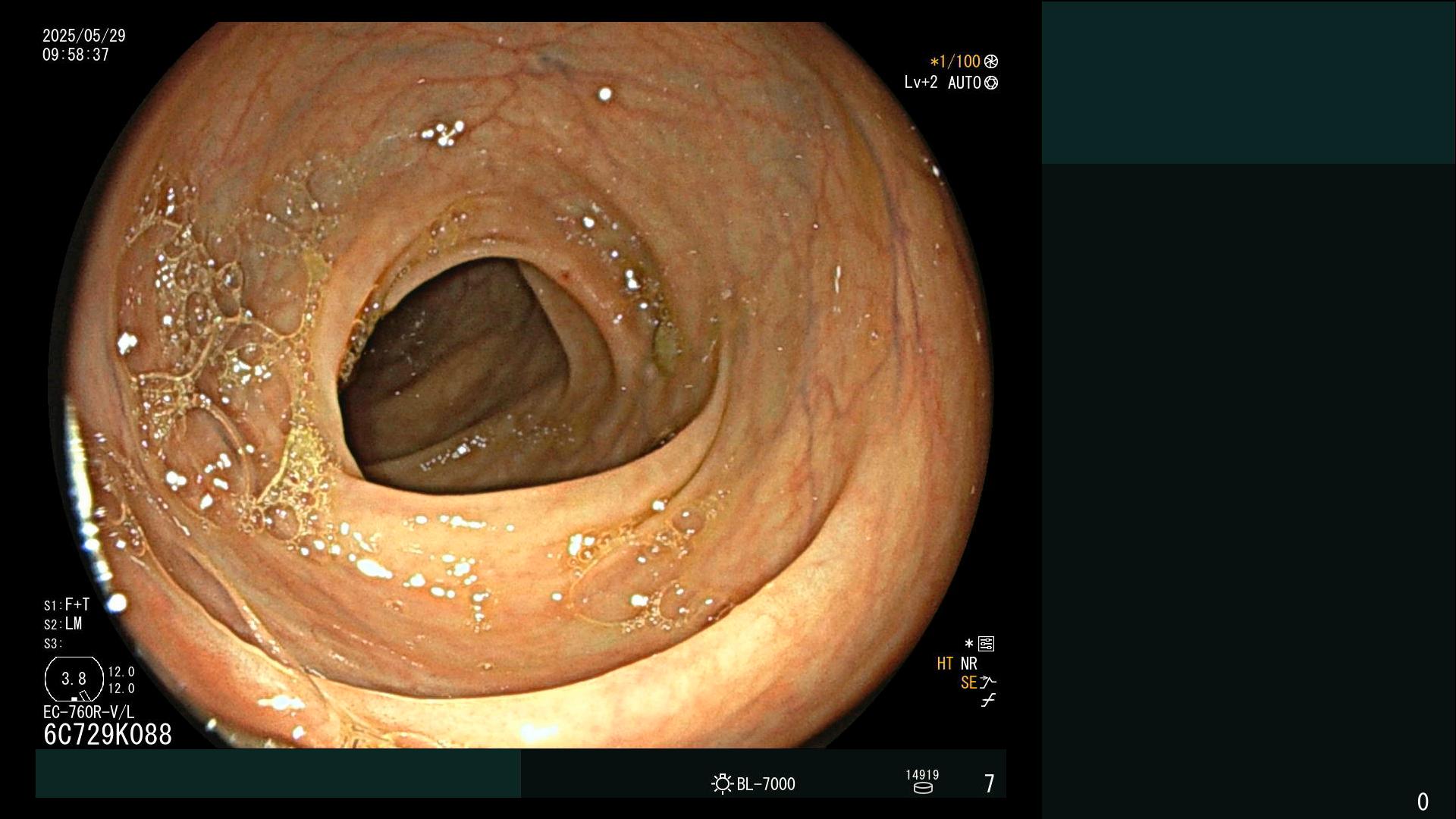Click the scope serial number 6C729K088
Image resolution: width=1456 pixels, height=819 pixels.
coord(108,734)
